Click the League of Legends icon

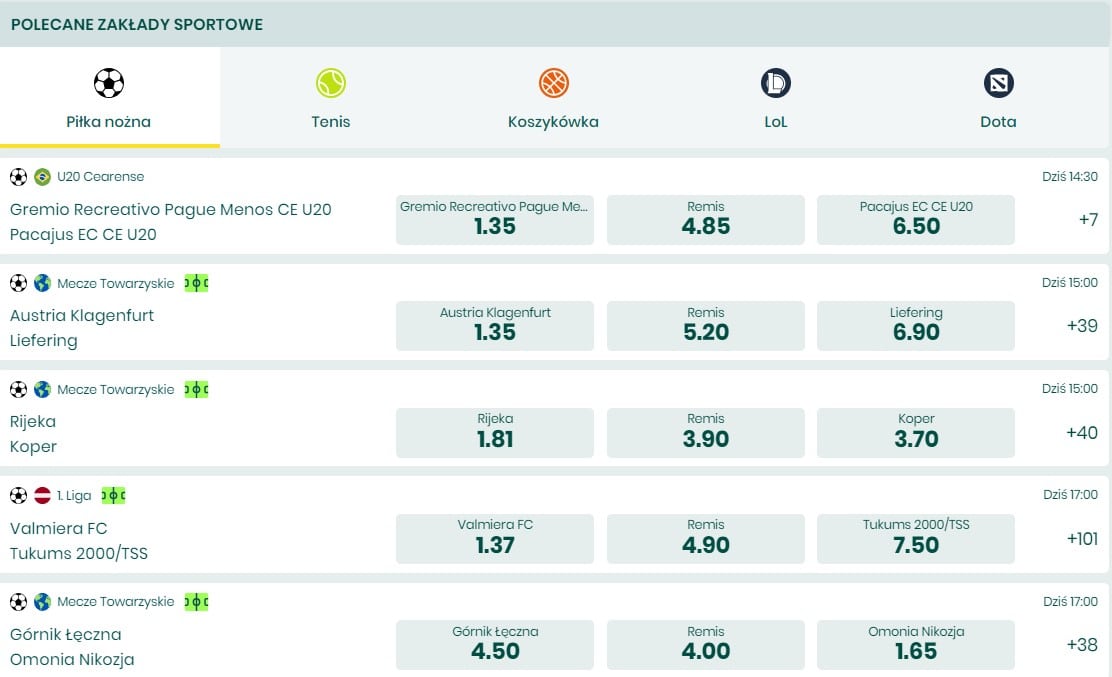click(x=775, y=82)
